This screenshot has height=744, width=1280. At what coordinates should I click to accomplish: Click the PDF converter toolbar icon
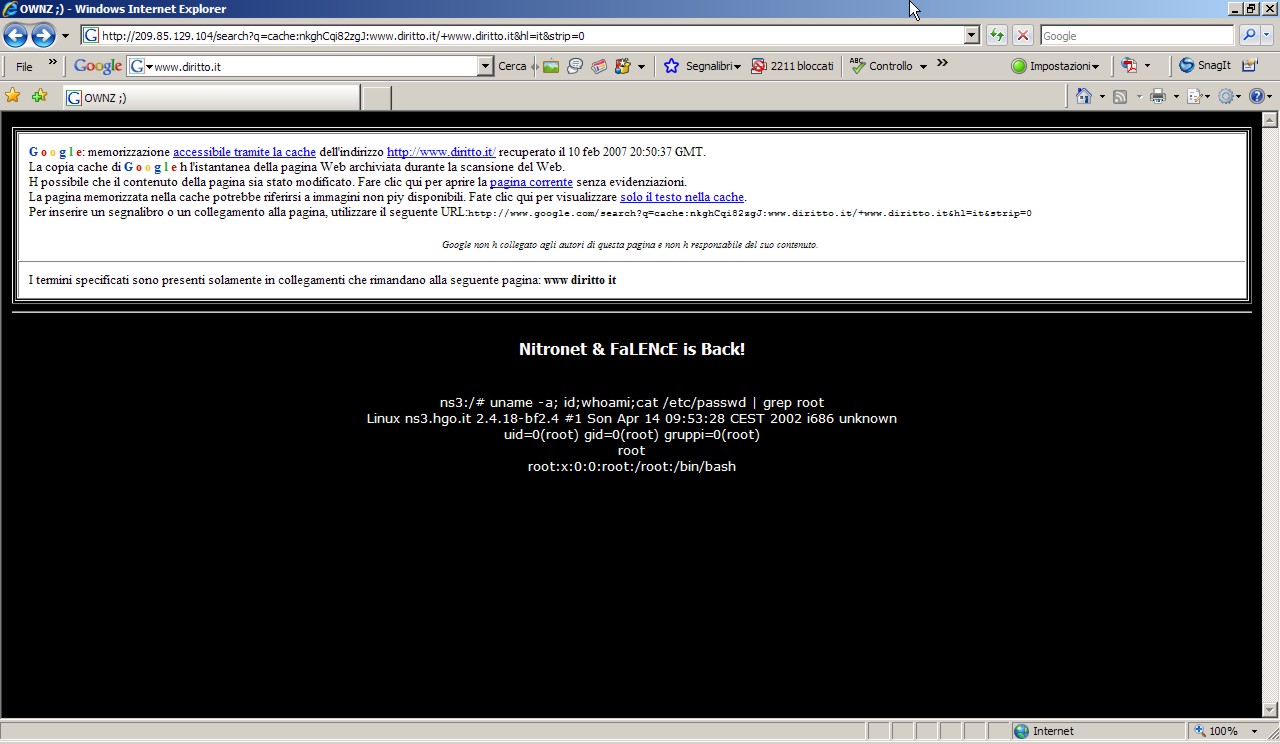point(1129,66)
